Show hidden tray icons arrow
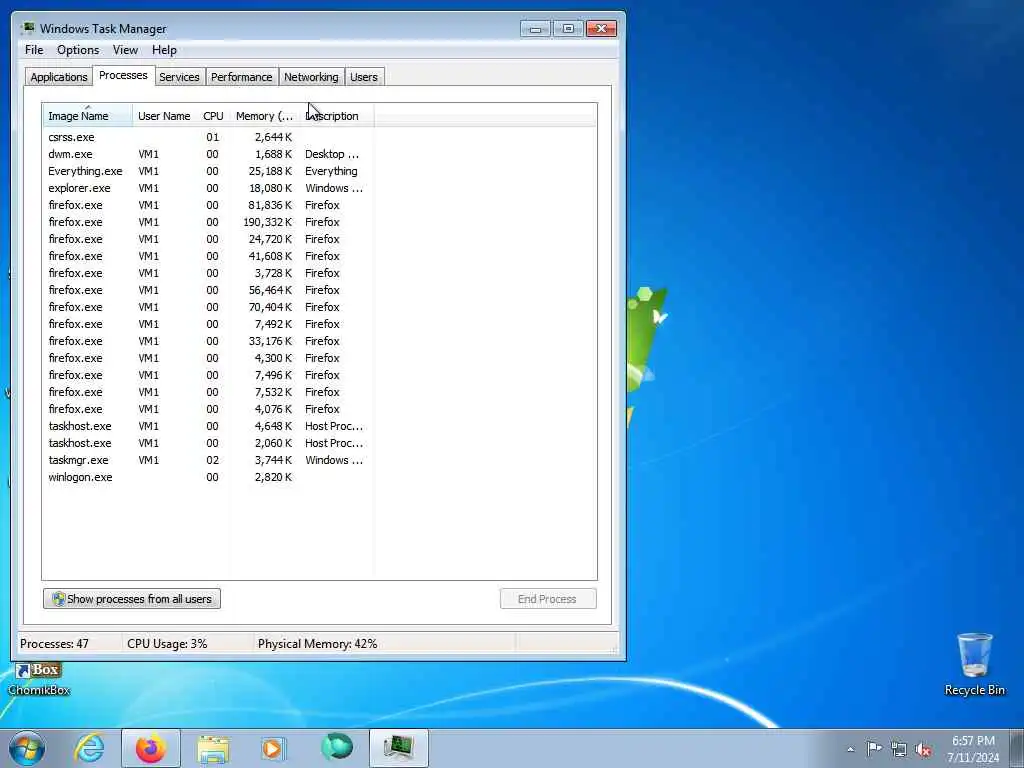 tap(850, 749)
